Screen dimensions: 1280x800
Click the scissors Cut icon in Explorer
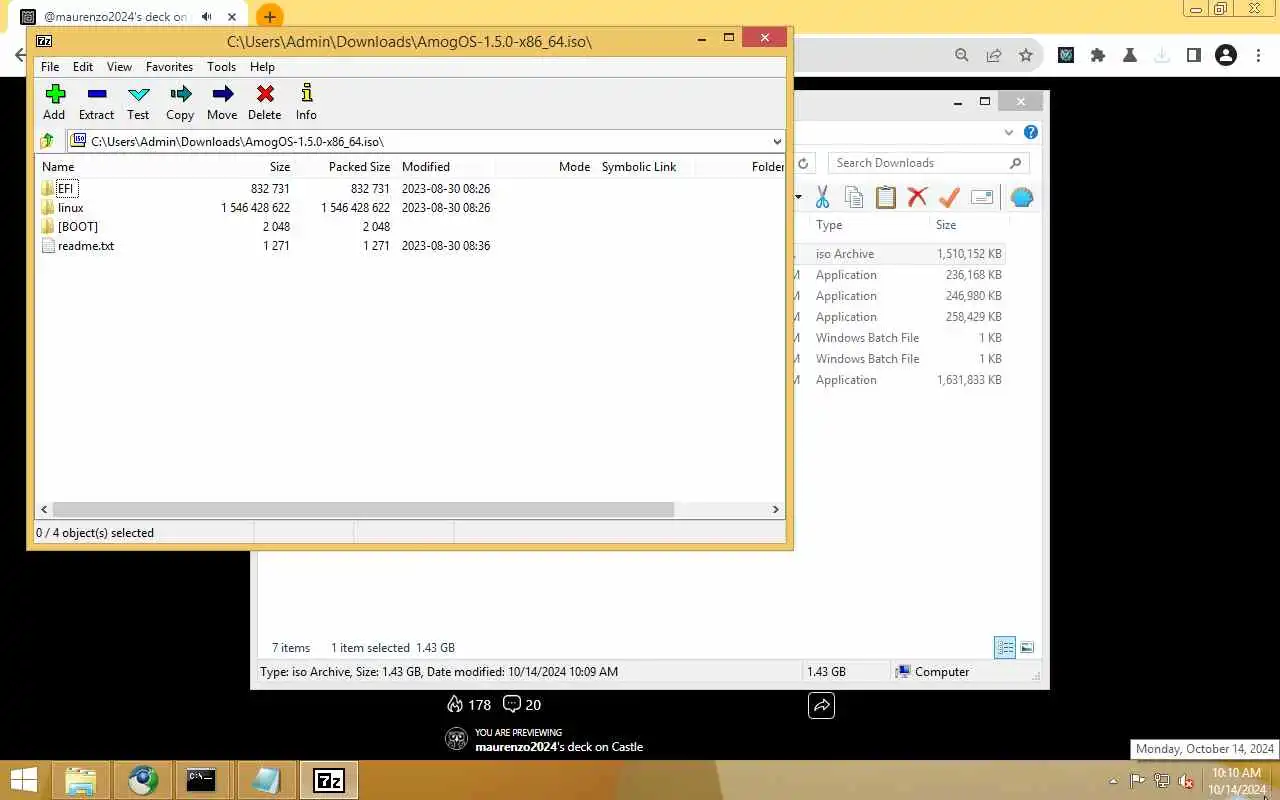(823, 197)
